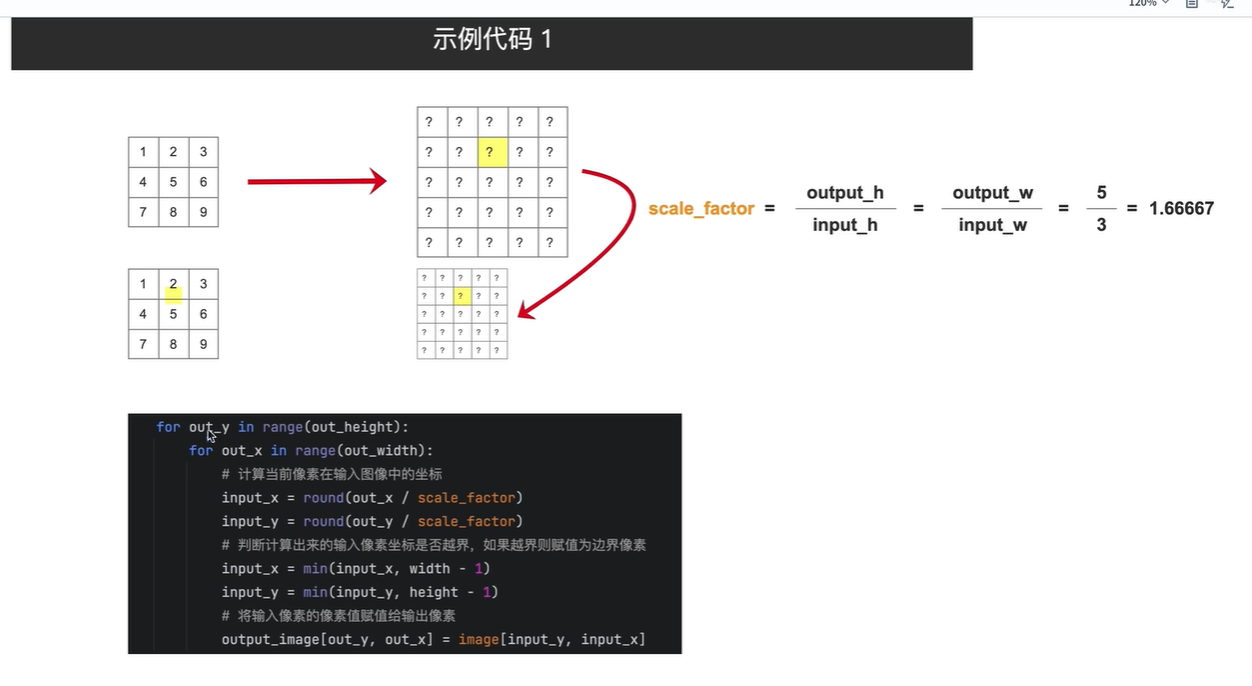
Task: Click line 'input_x = min(input_x, width - 1)'
Action: tap(356, 569)
